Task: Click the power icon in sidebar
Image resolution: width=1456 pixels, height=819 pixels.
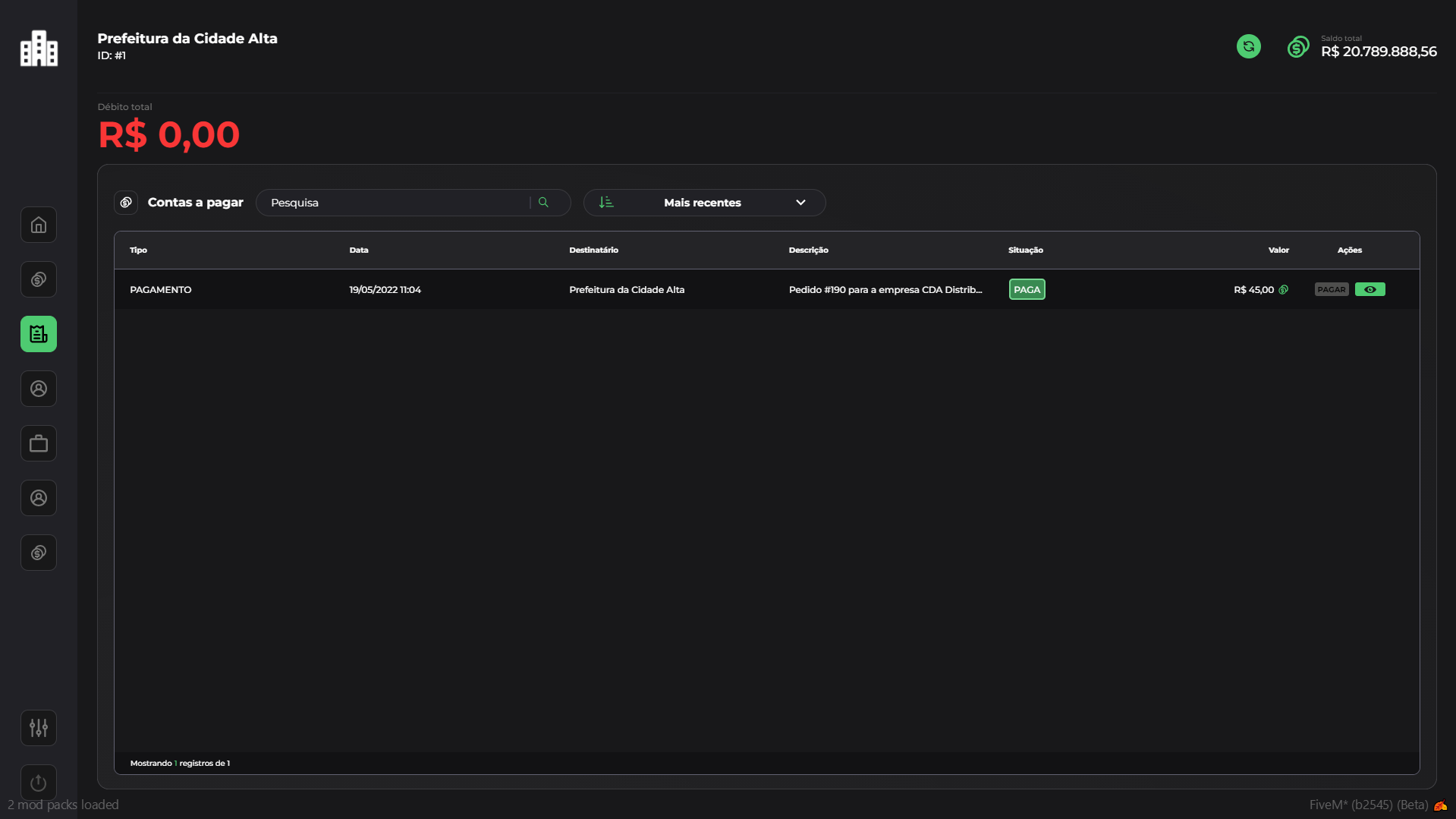Action: click(x=39, y=782)
